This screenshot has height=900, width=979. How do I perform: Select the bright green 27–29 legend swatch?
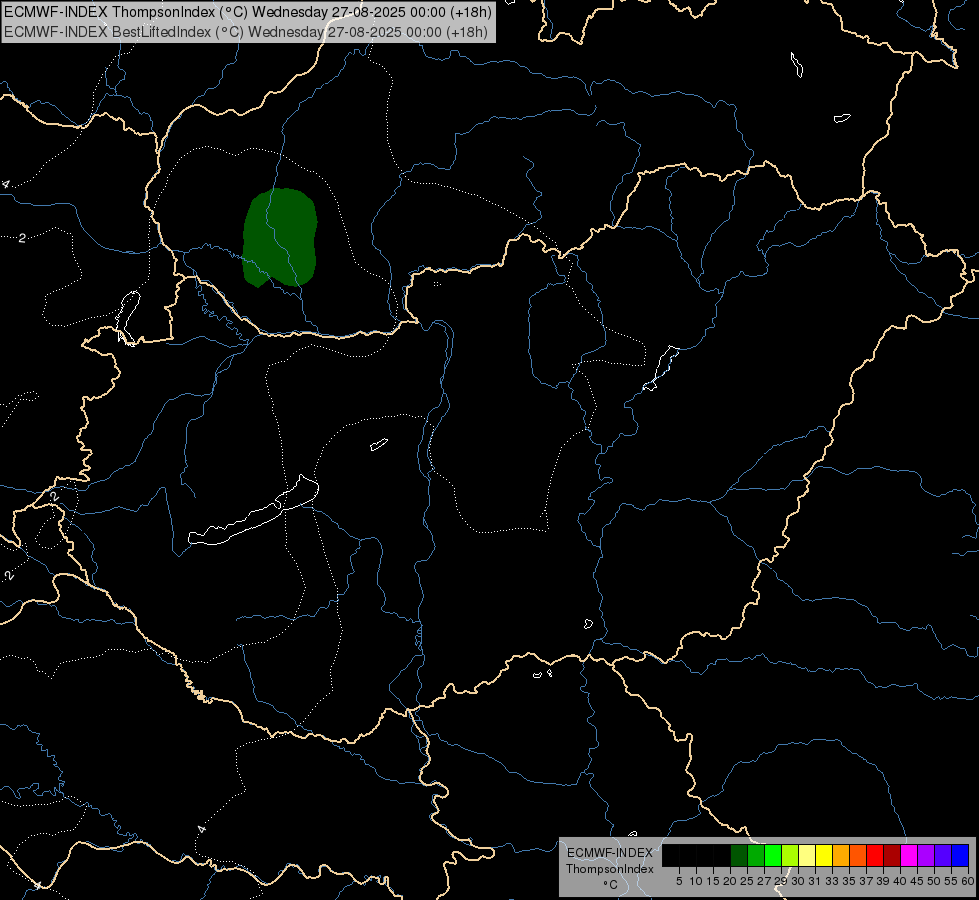(773, 855)
